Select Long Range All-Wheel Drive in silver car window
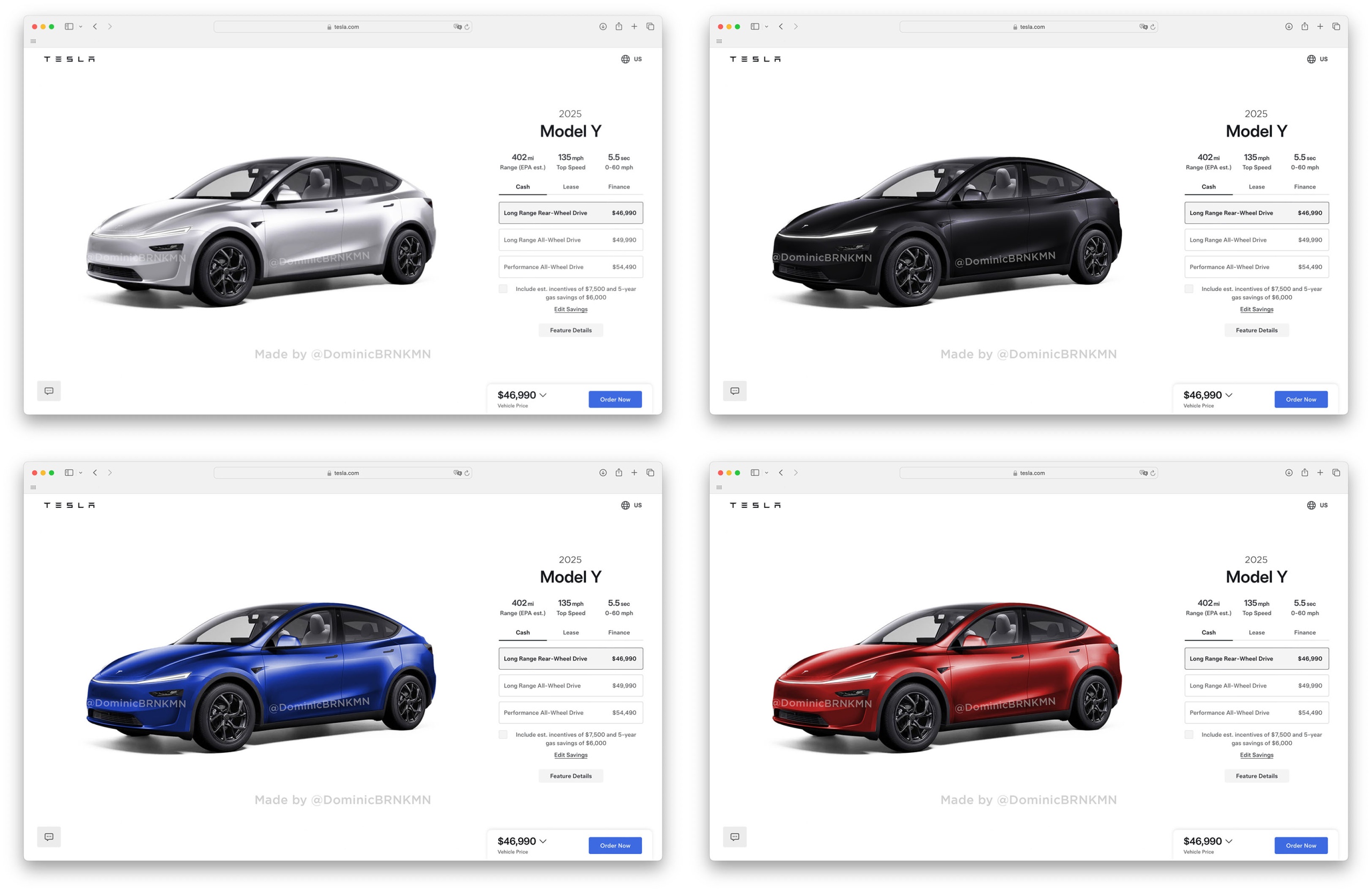Screen dimensions: 1372x892 571,239
